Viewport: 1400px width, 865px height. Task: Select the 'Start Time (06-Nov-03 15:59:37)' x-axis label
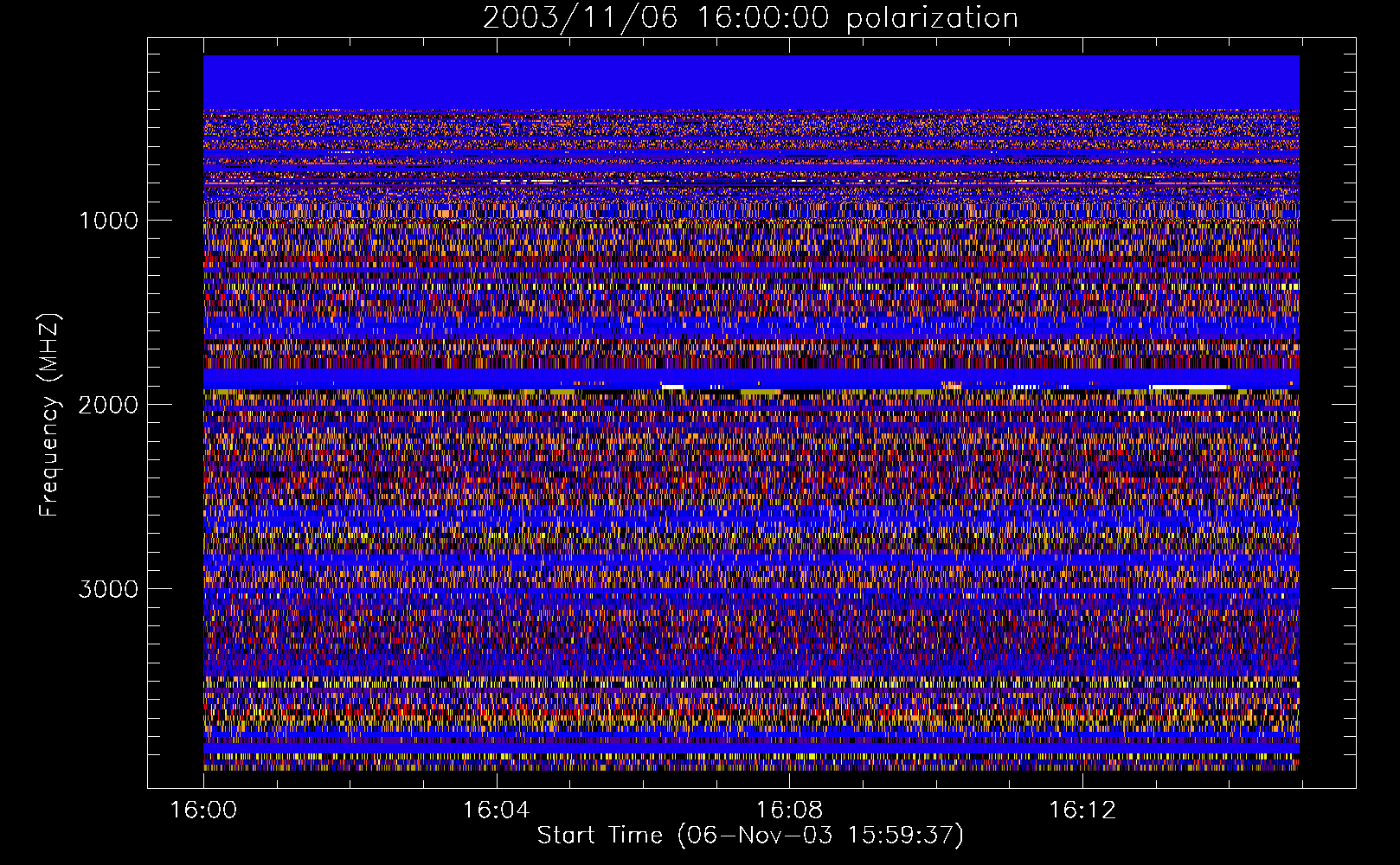coord(750,836)
